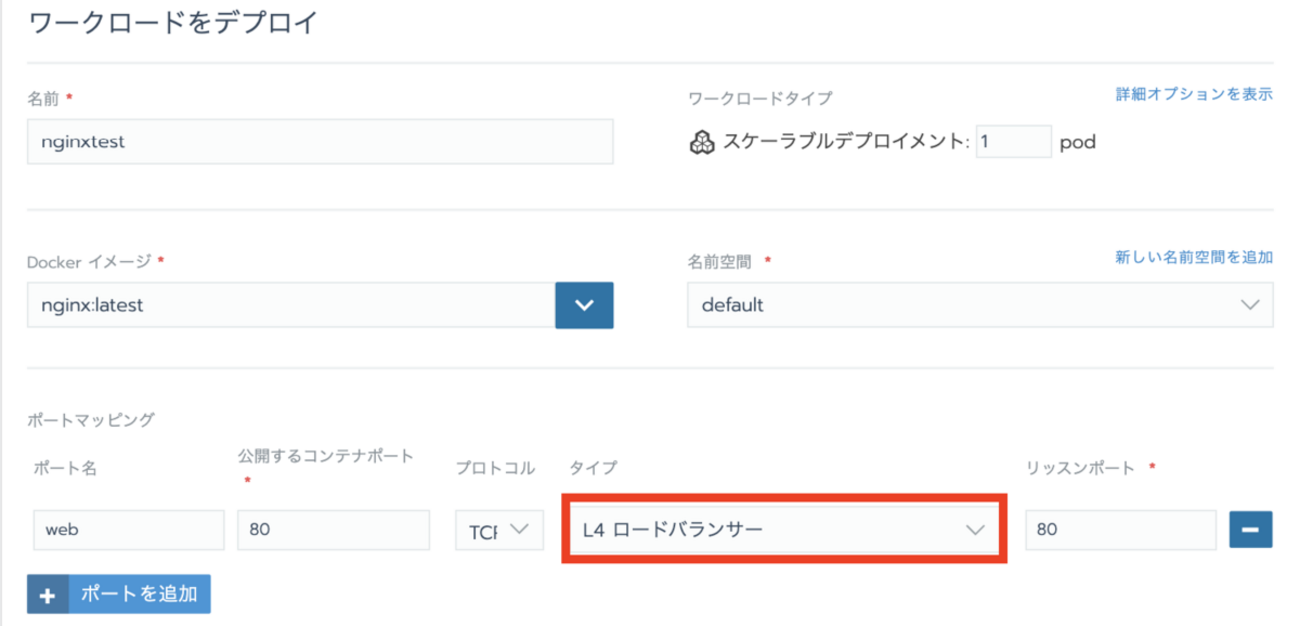Screen dimensions: 1300x626
Task: Click the 詳細オプションを表示 link
Action: click(1194, 94)
